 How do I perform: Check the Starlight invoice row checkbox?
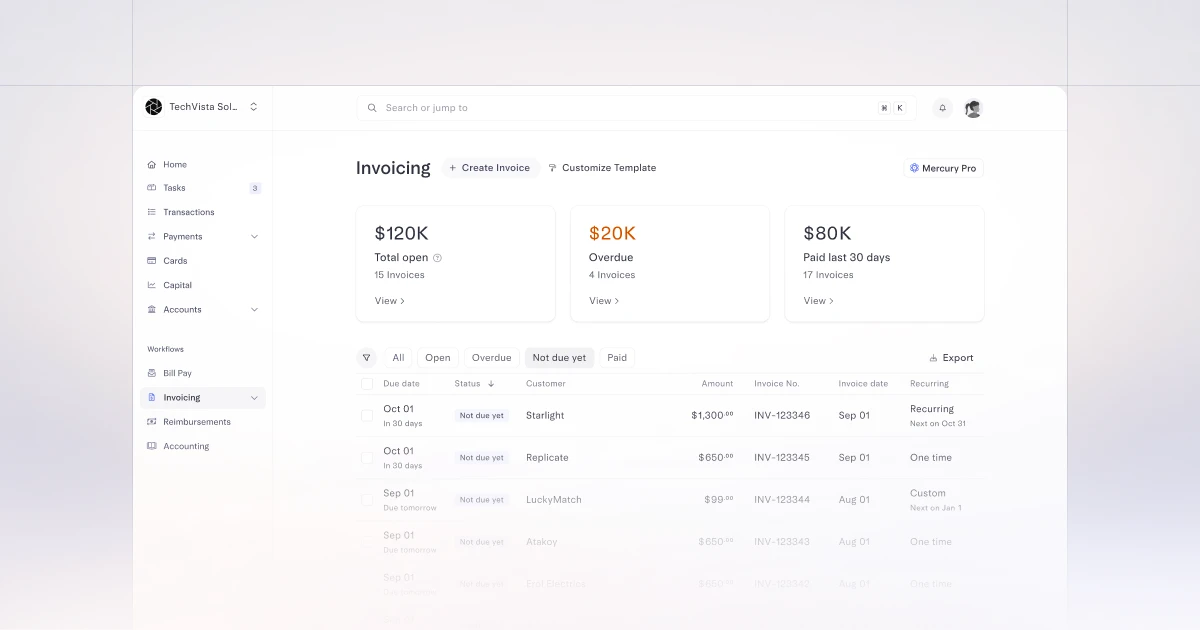[x=367, y=415]
